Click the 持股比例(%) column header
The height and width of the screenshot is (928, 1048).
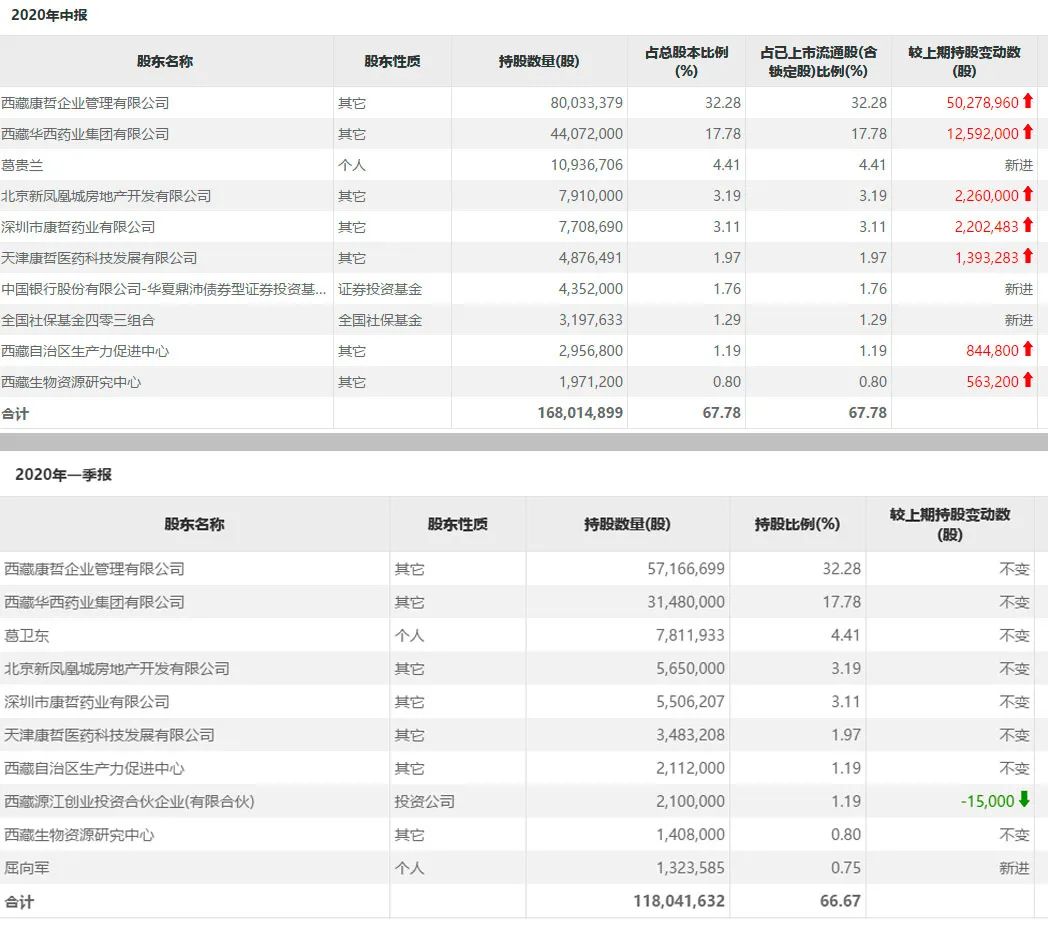pos(797,524)
